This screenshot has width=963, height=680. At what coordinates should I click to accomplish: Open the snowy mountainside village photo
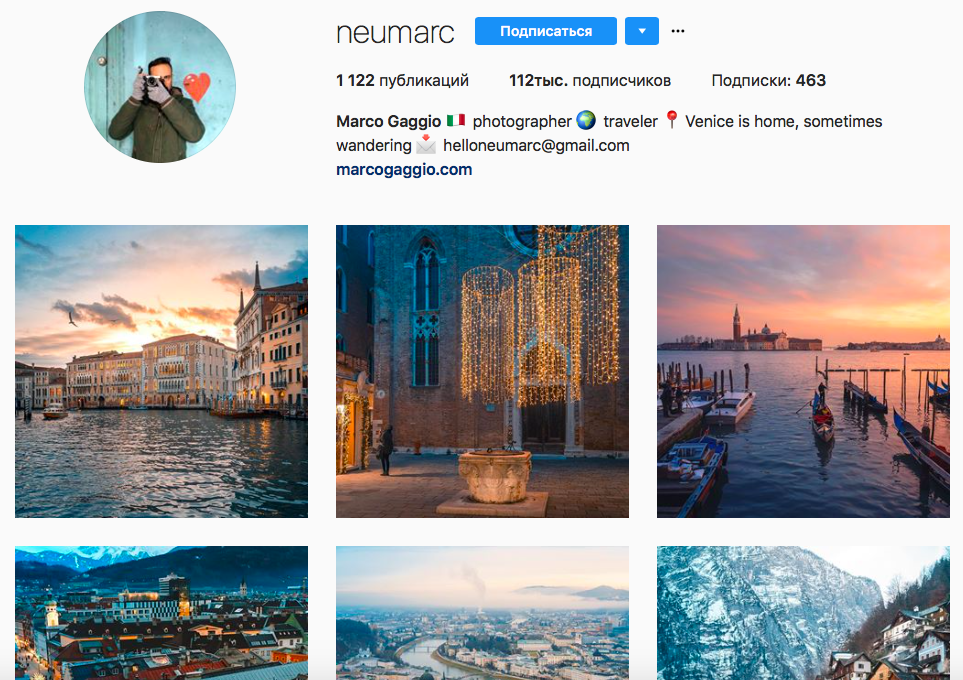[803, 612]
